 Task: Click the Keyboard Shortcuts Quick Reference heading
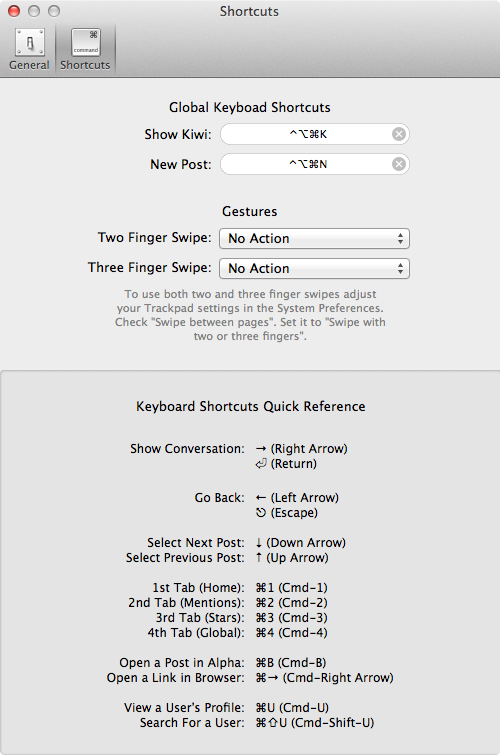click(250, 406)
